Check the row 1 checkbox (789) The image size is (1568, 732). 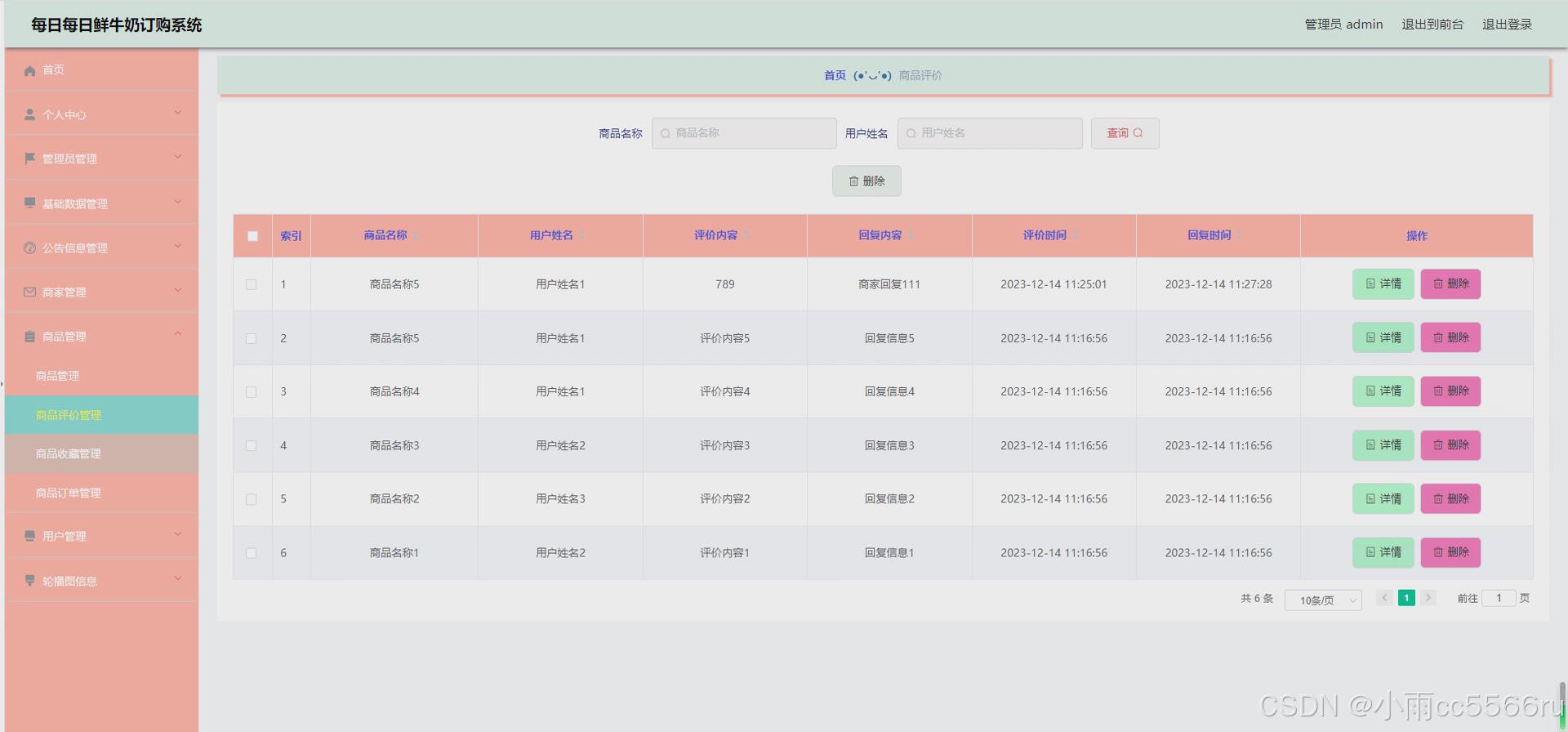[x=252, y=284]
